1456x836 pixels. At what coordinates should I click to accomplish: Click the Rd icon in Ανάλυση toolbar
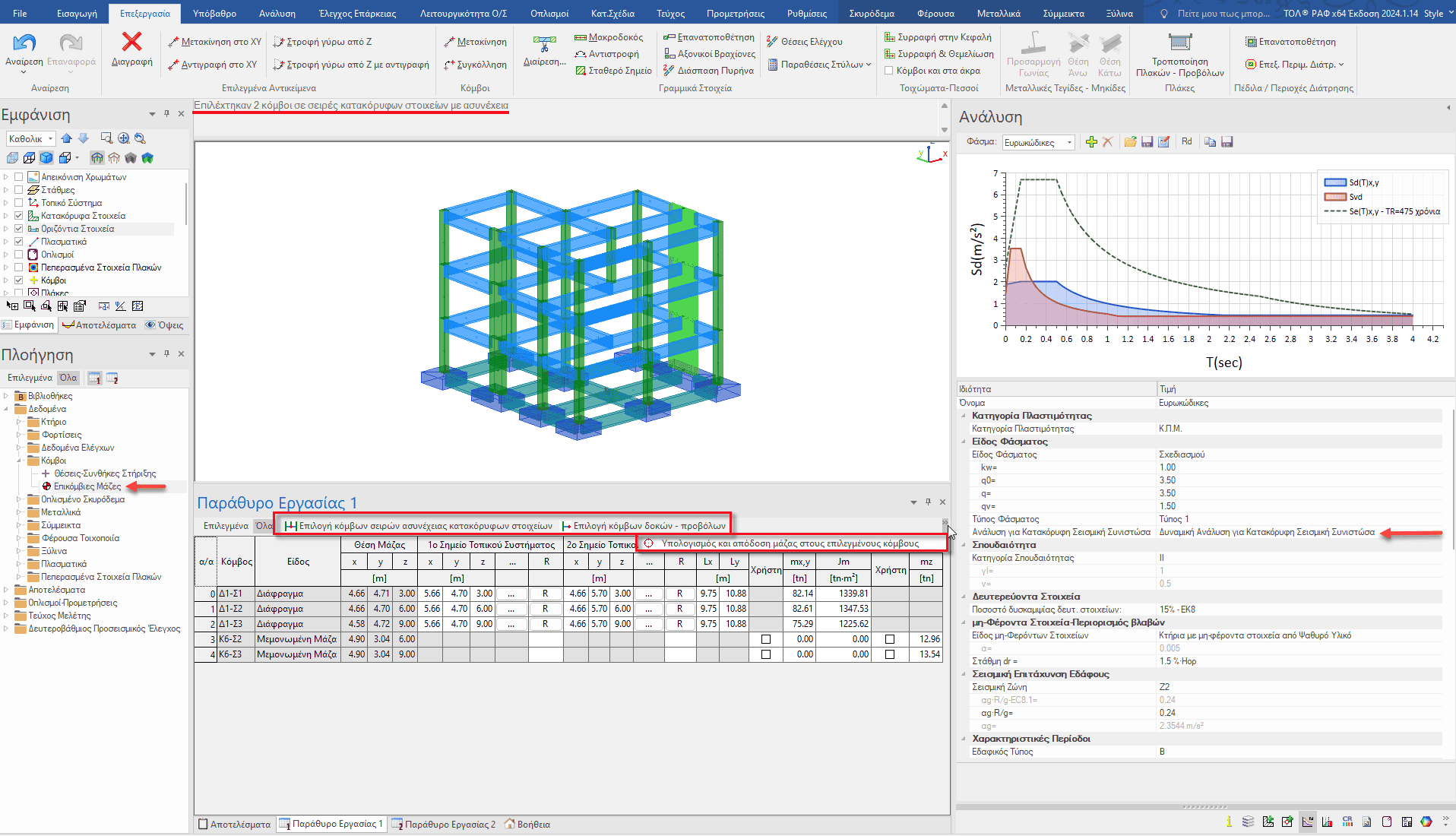(1186, 142)
